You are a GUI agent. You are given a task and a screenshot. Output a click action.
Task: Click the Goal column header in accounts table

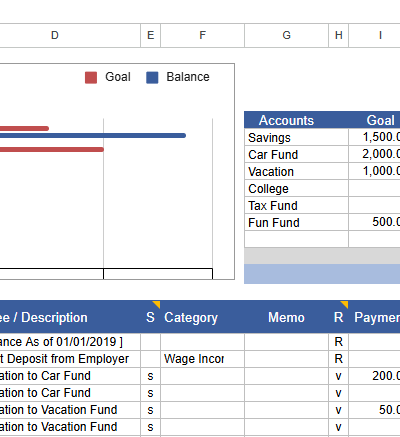pyautogui.click(x=380, y=120)
